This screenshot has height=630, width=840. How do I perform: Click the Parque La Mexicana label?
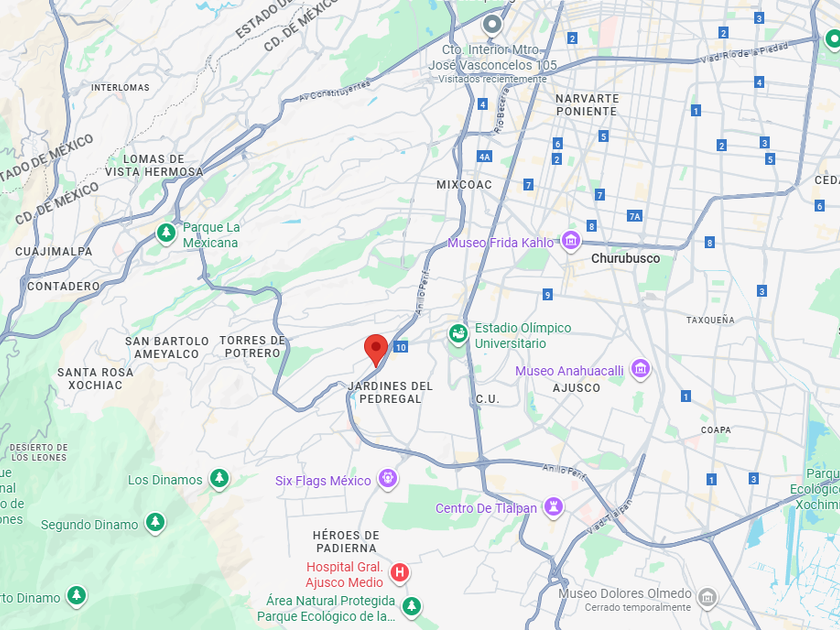[x=211, y=235]
